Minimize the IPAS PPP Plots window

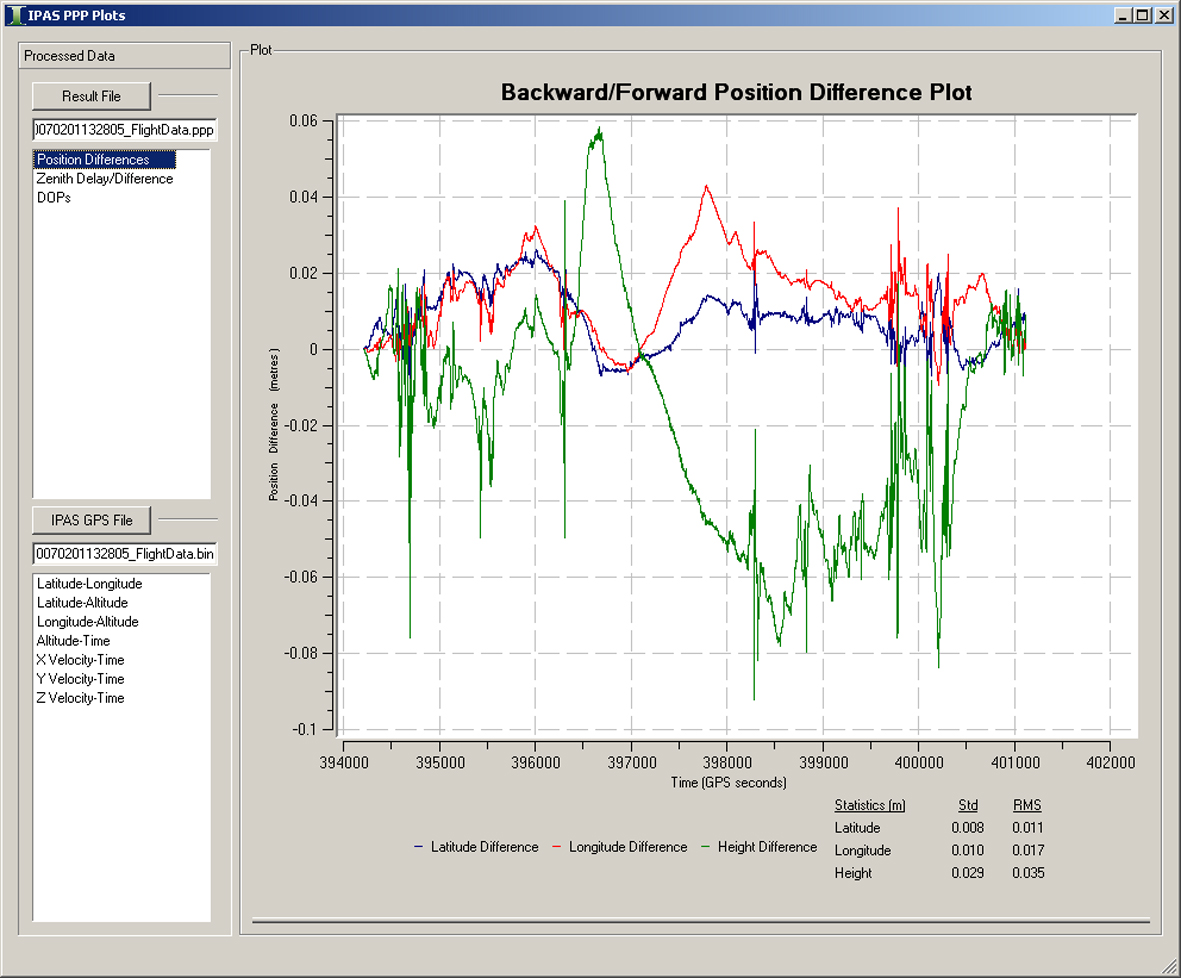click(x=1125, y=15)
